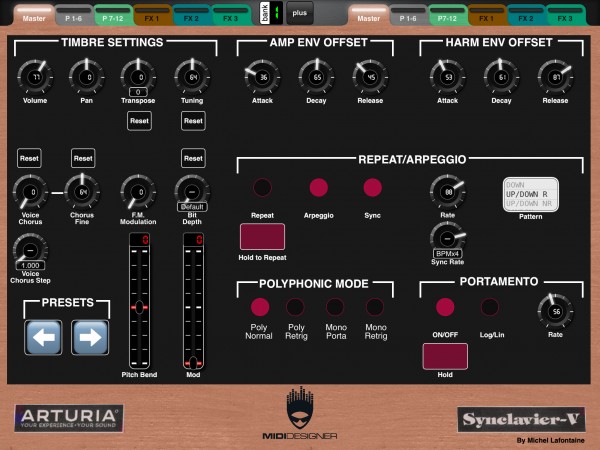Click the Harm Env Release knob

555,77
